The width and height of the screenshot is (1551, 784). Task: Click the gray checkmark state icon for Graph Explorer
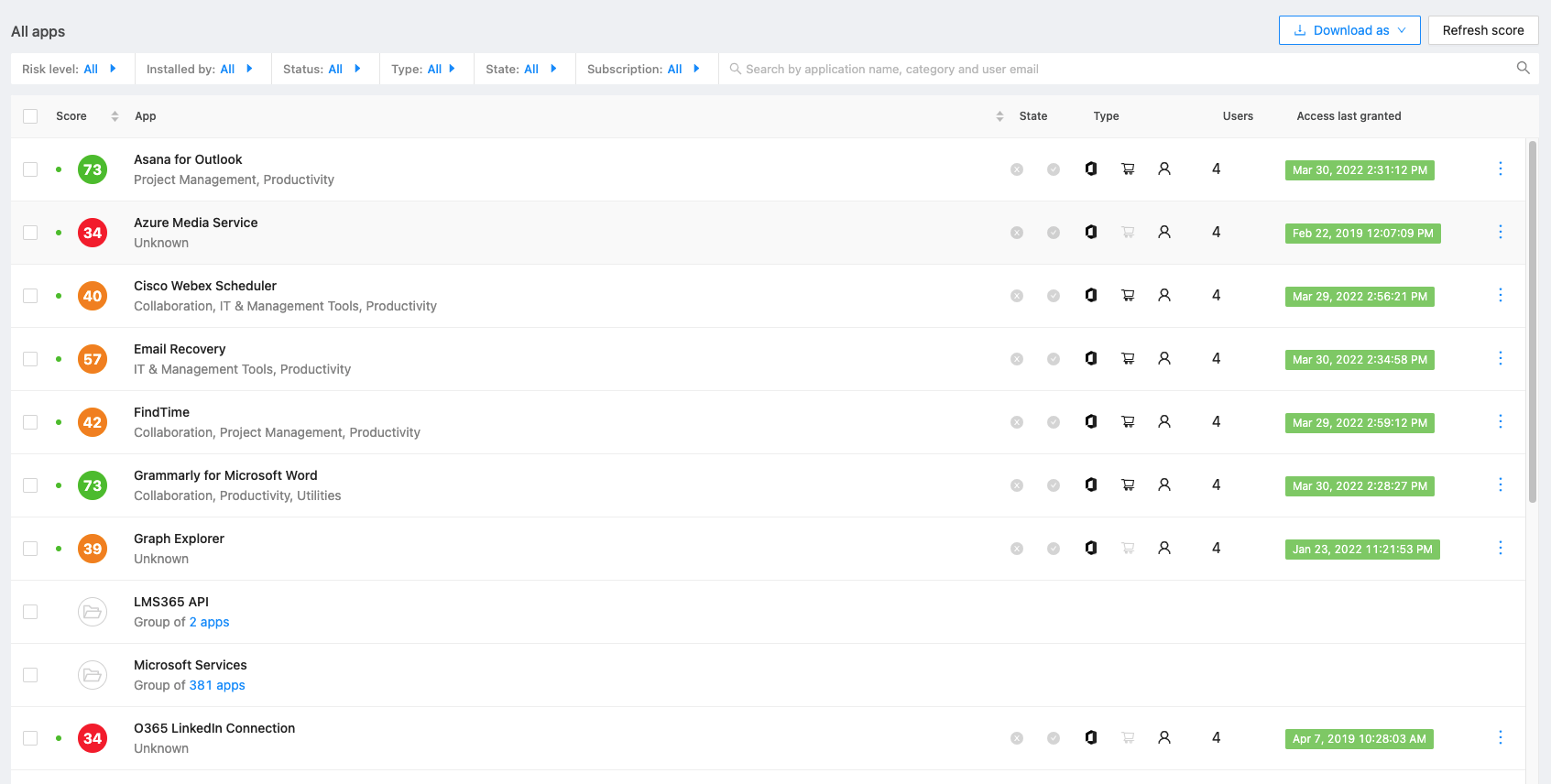1054,549
